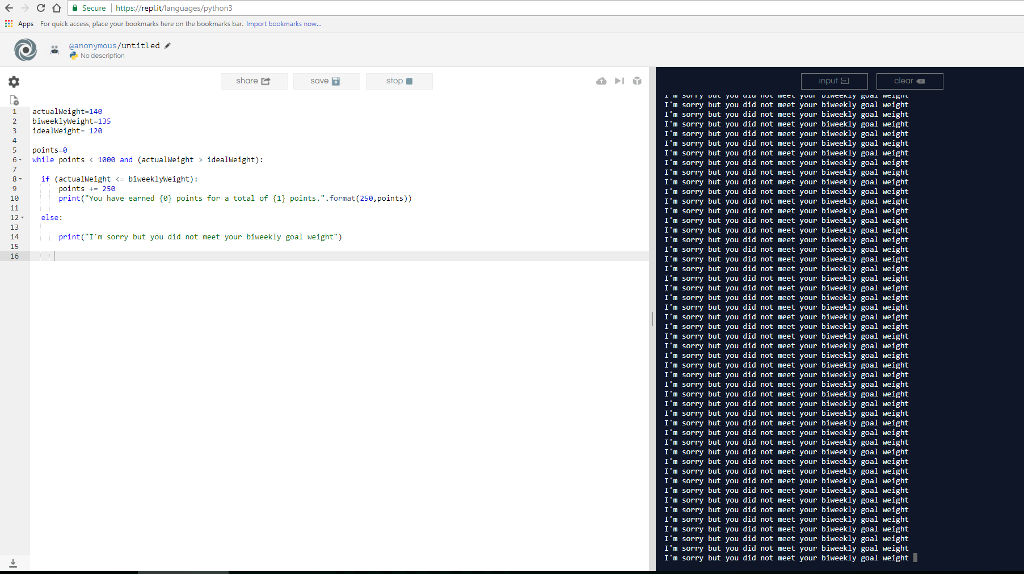Click the save button
1024x574 pixels.
point(326,81)
